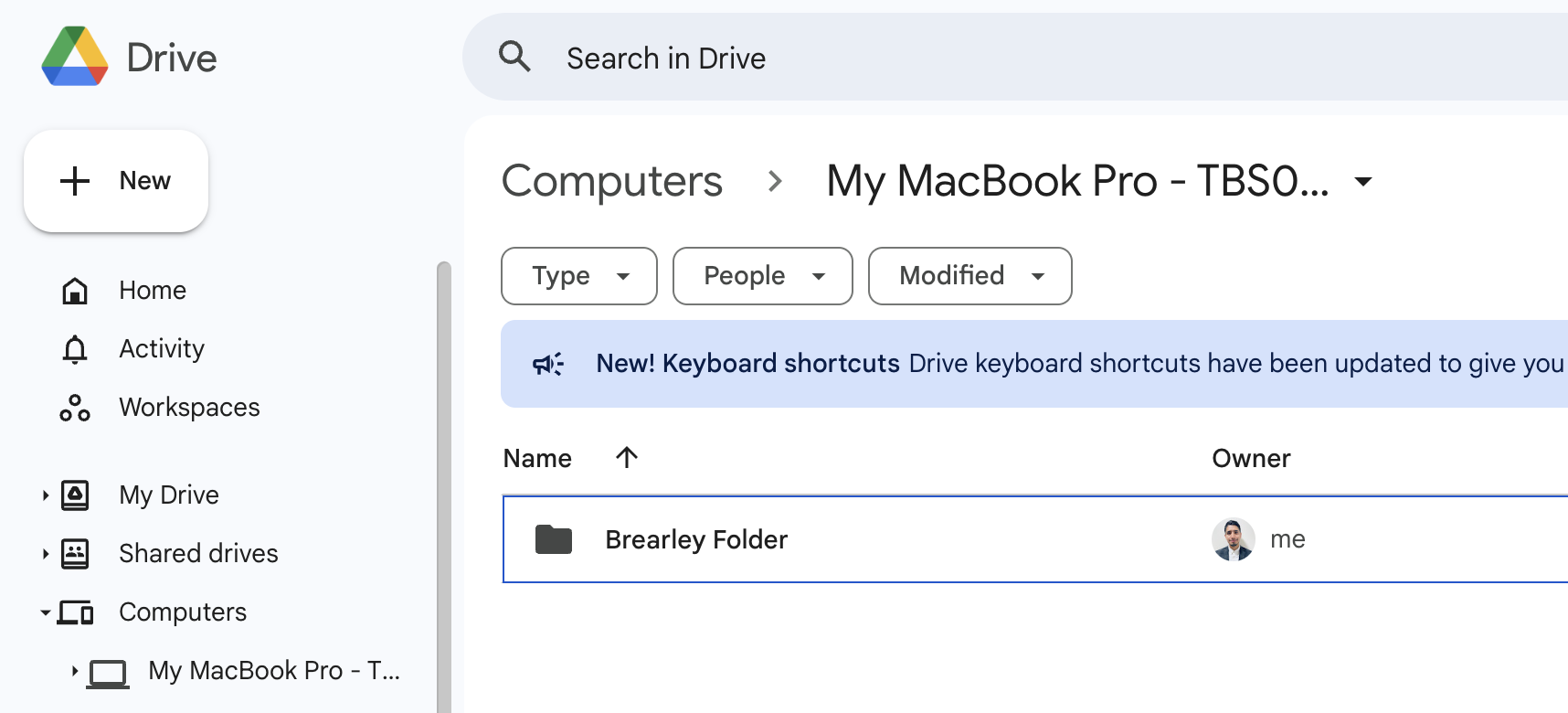Image resolution: width=1568 pixels, height=713 pixels.
Task: Click the Shared drives icon
Action: 75,554
